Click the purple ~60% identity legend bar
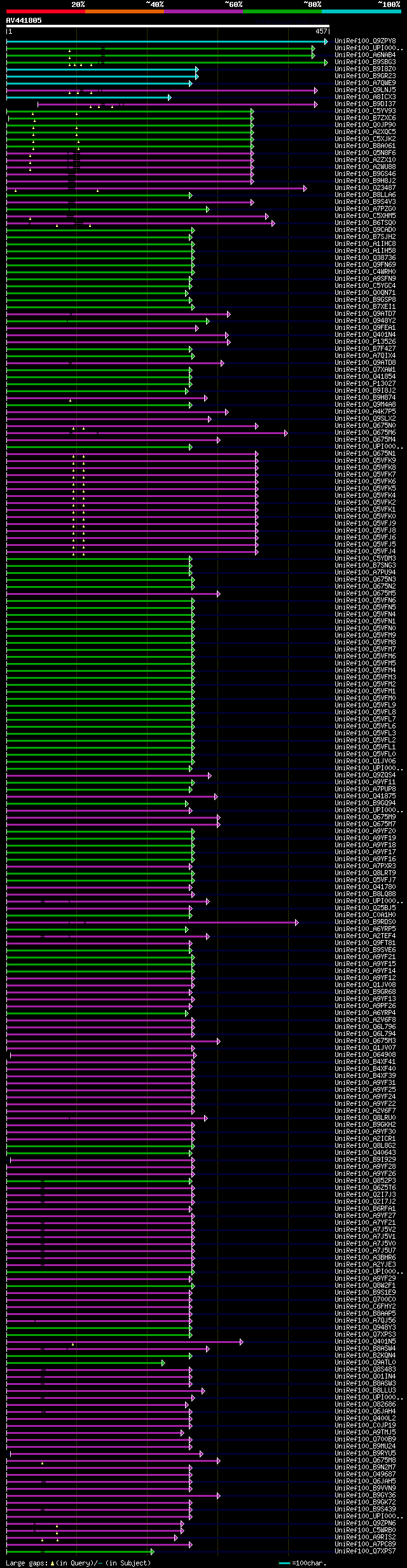This screenshot has height=1568, width=407. point(203,11)
